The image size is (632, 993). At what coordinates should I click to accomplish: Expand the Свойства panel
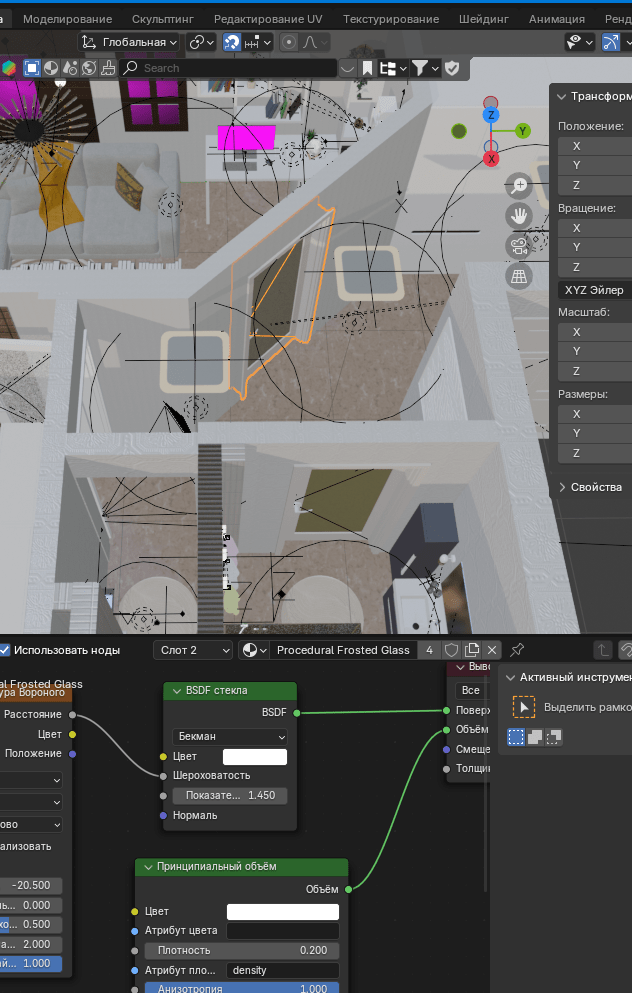click(562, 487)
